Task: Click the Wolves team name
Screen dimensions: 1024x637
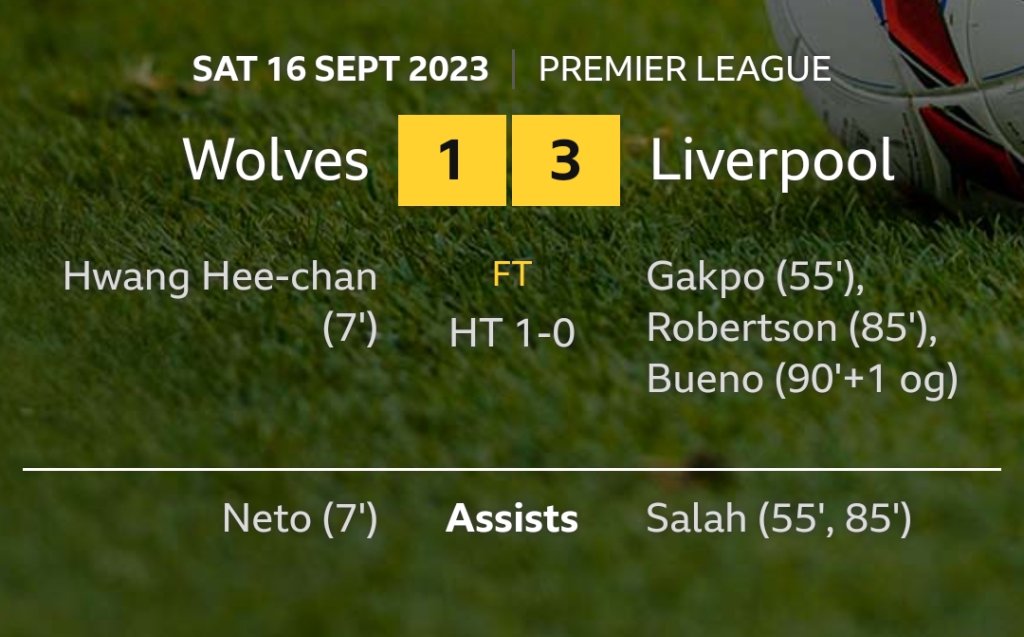Action: pos(275,160)
